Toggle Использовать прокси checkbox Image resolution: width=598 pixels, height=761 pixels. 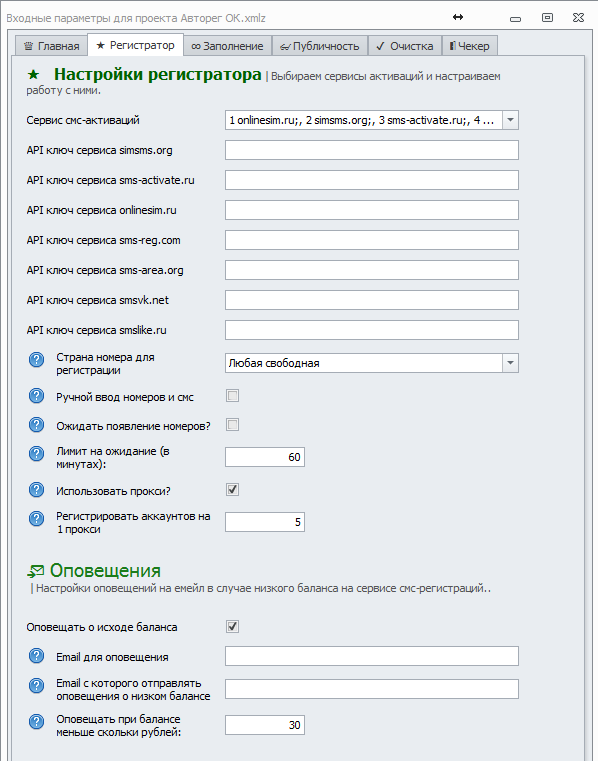(233, 490)
